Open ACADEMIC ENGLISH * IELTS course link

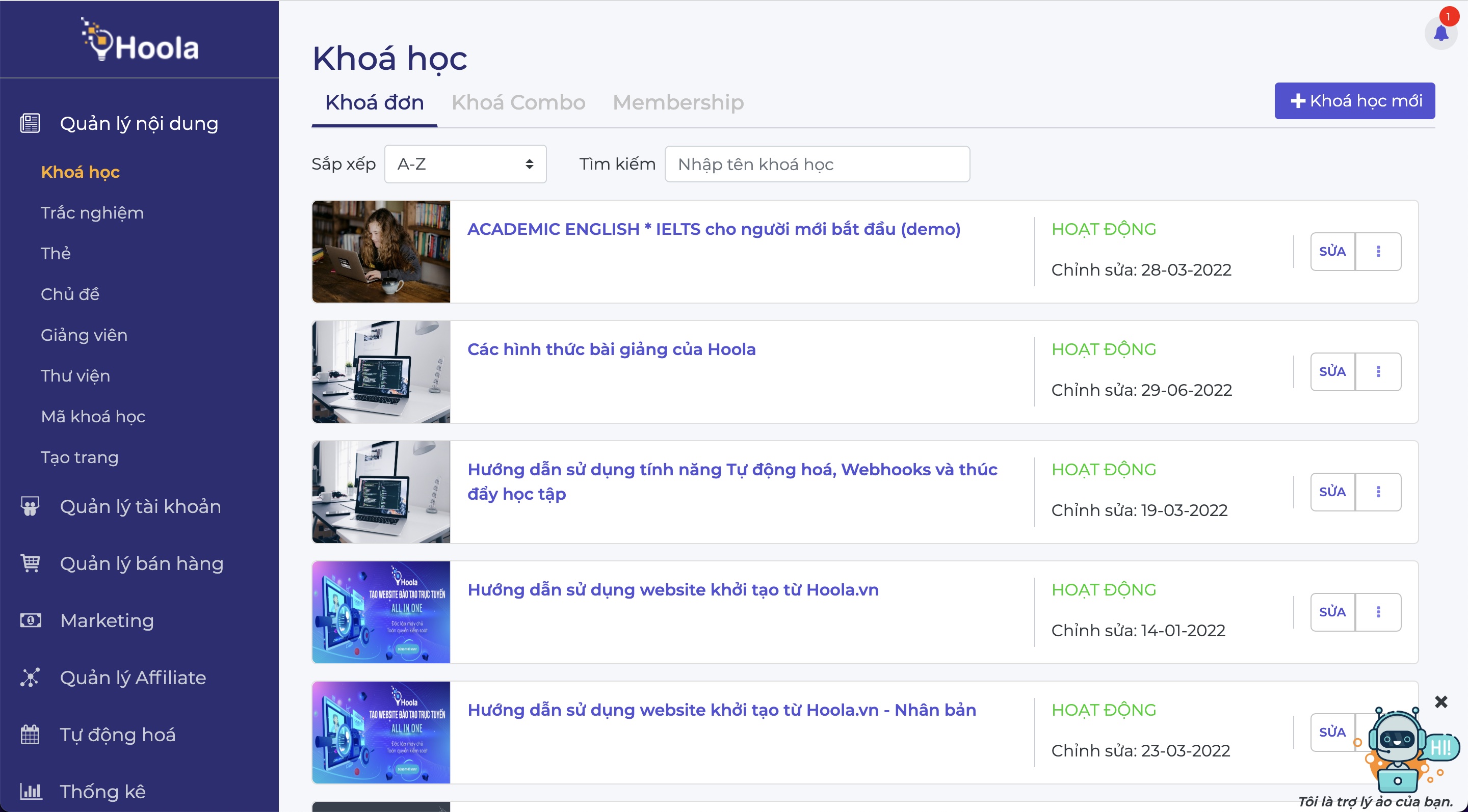714,229
